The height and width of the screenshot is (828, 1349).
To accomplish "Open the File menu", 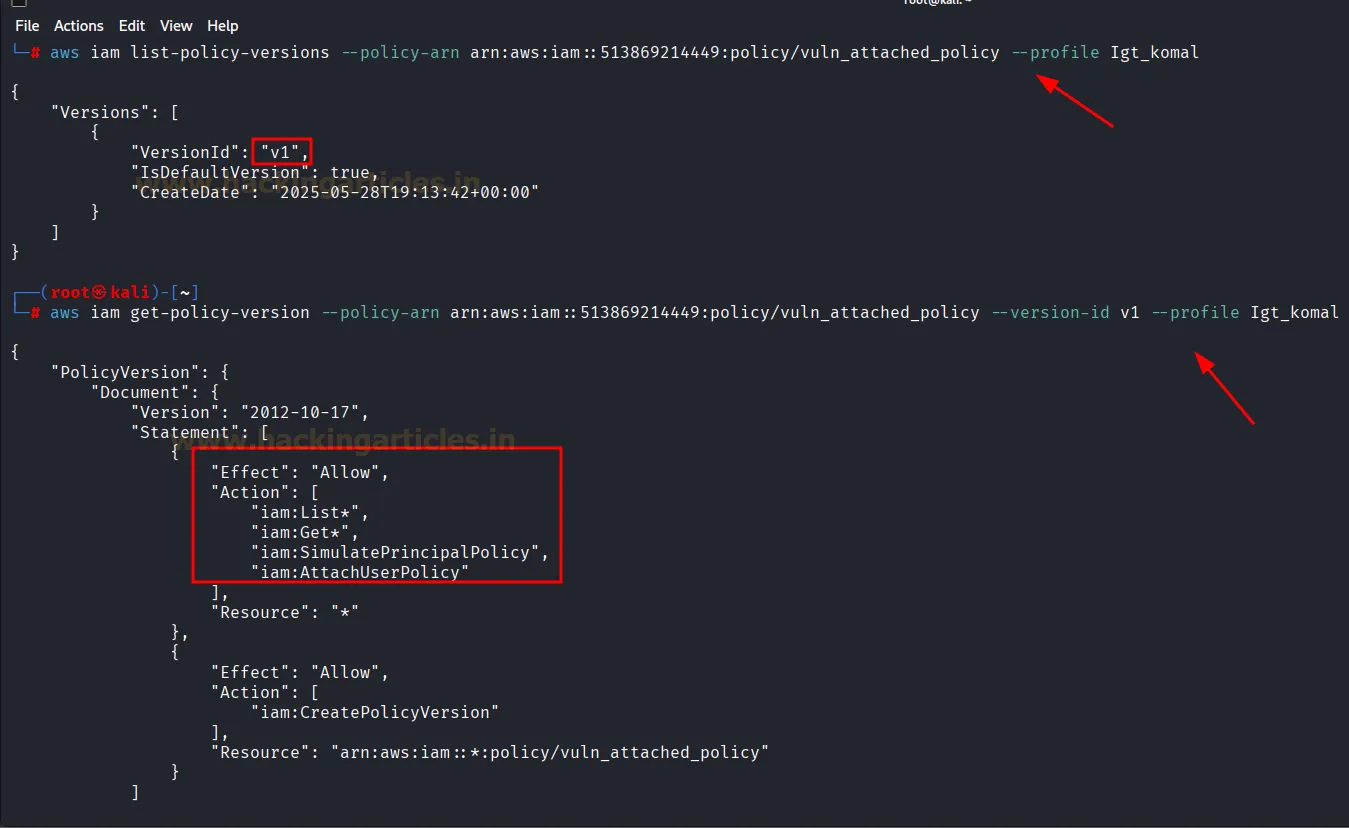I will coord(26,25).
